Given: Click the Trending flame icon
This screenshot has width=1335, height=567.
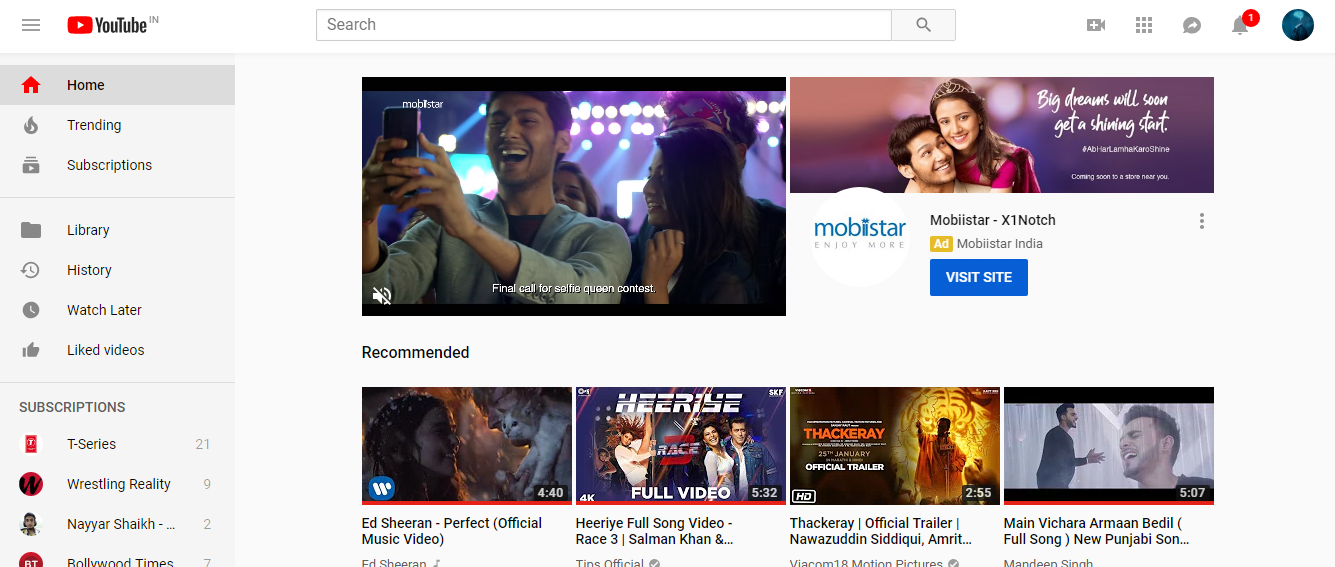Looking at the screenshot, I should click(x=31, y=125).
